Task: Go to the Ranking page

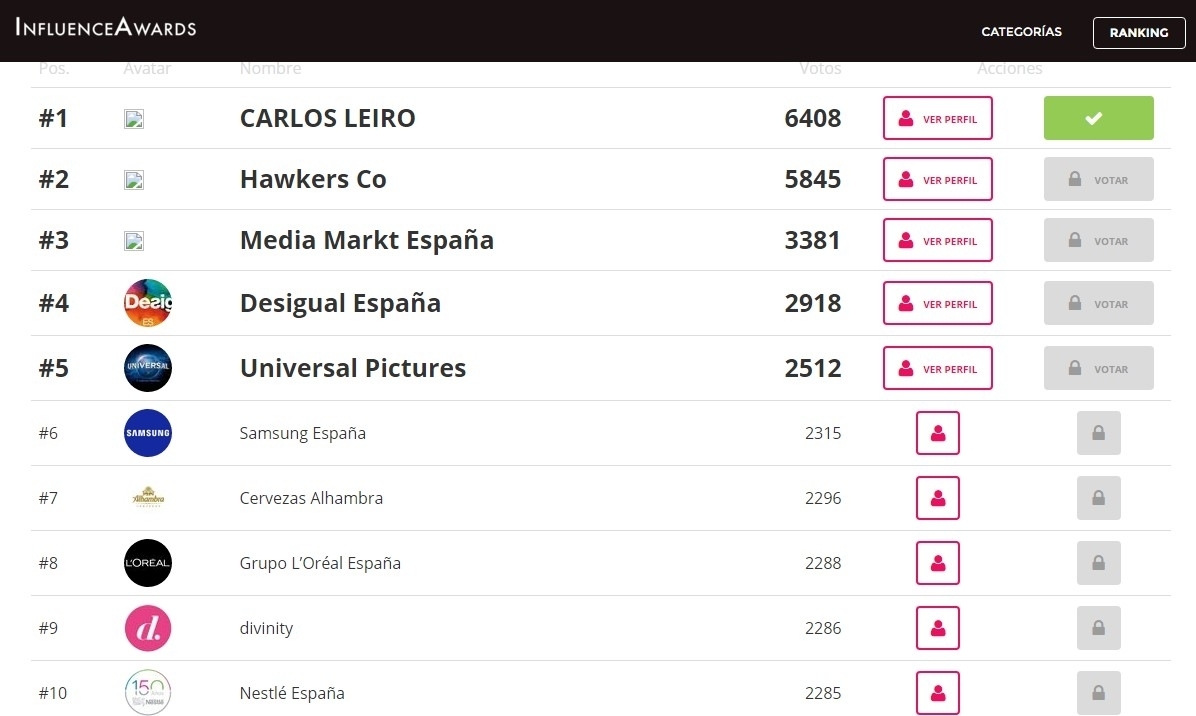Action: (1138, 32)
